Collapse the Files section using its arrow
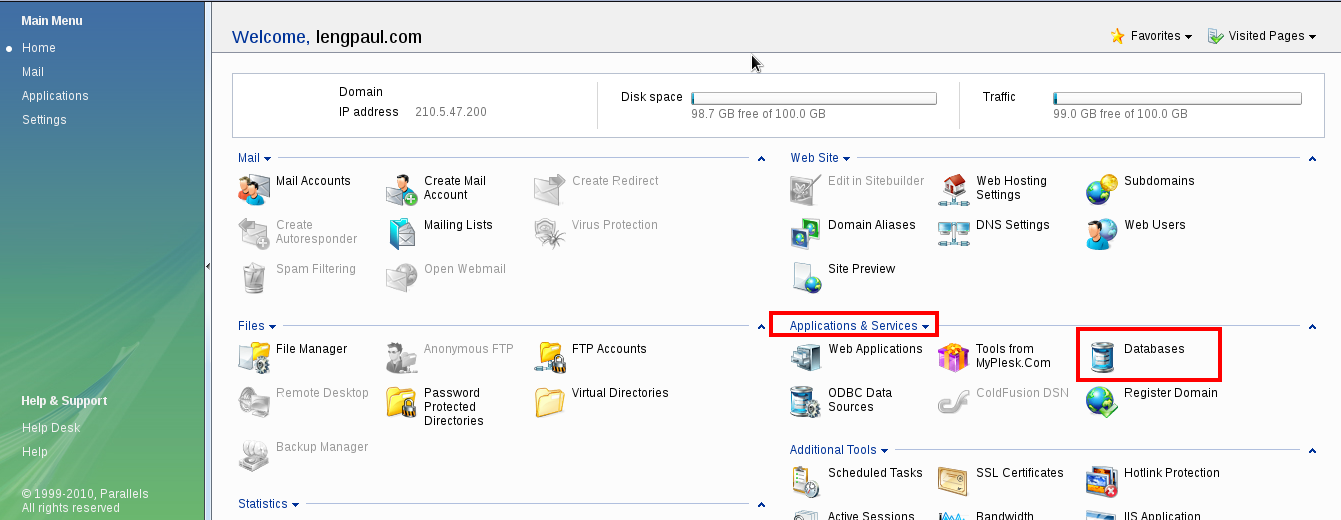 click(x=761, y=327)
